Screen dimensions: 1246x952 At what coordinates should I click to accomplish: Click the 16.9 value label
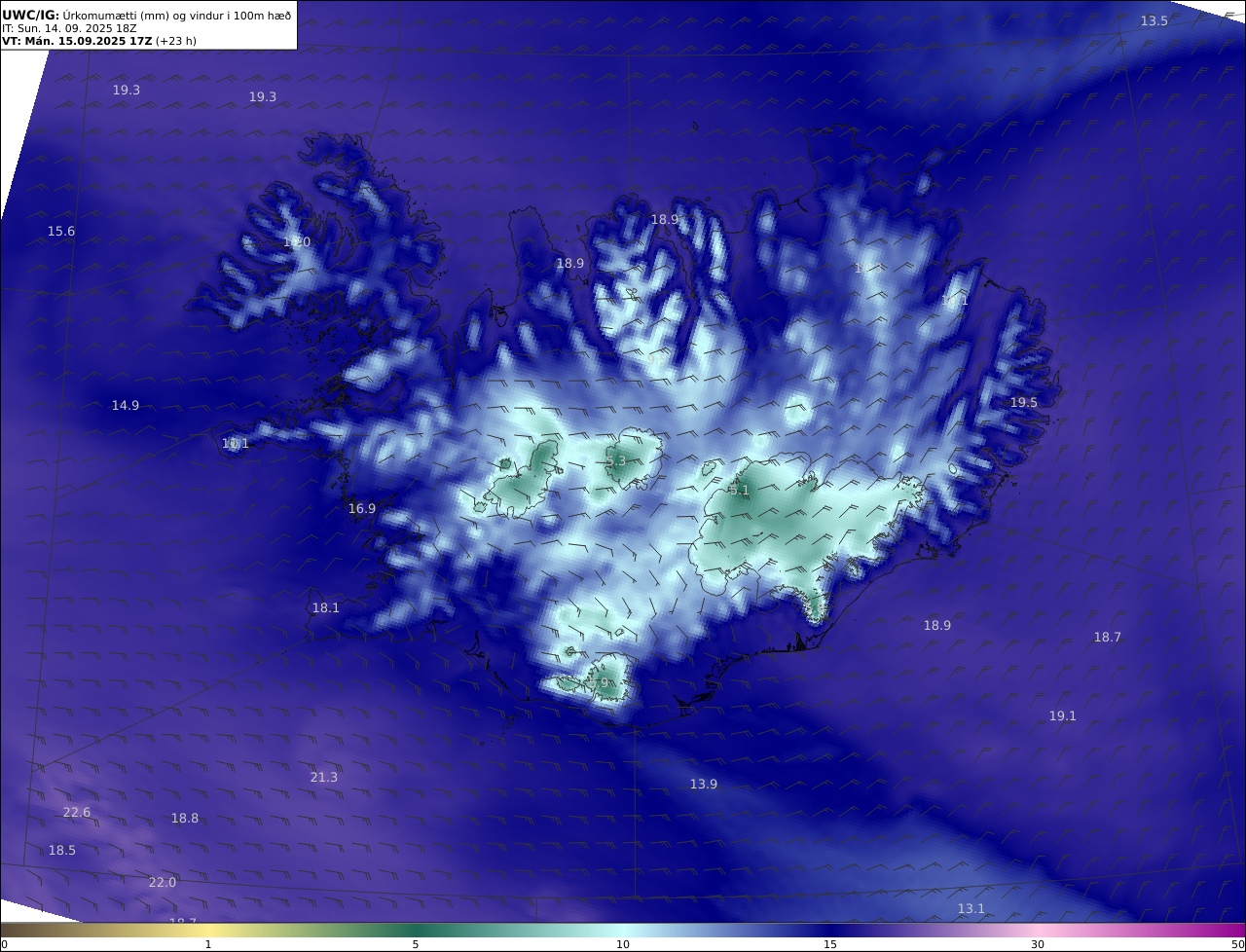point(362,509)
